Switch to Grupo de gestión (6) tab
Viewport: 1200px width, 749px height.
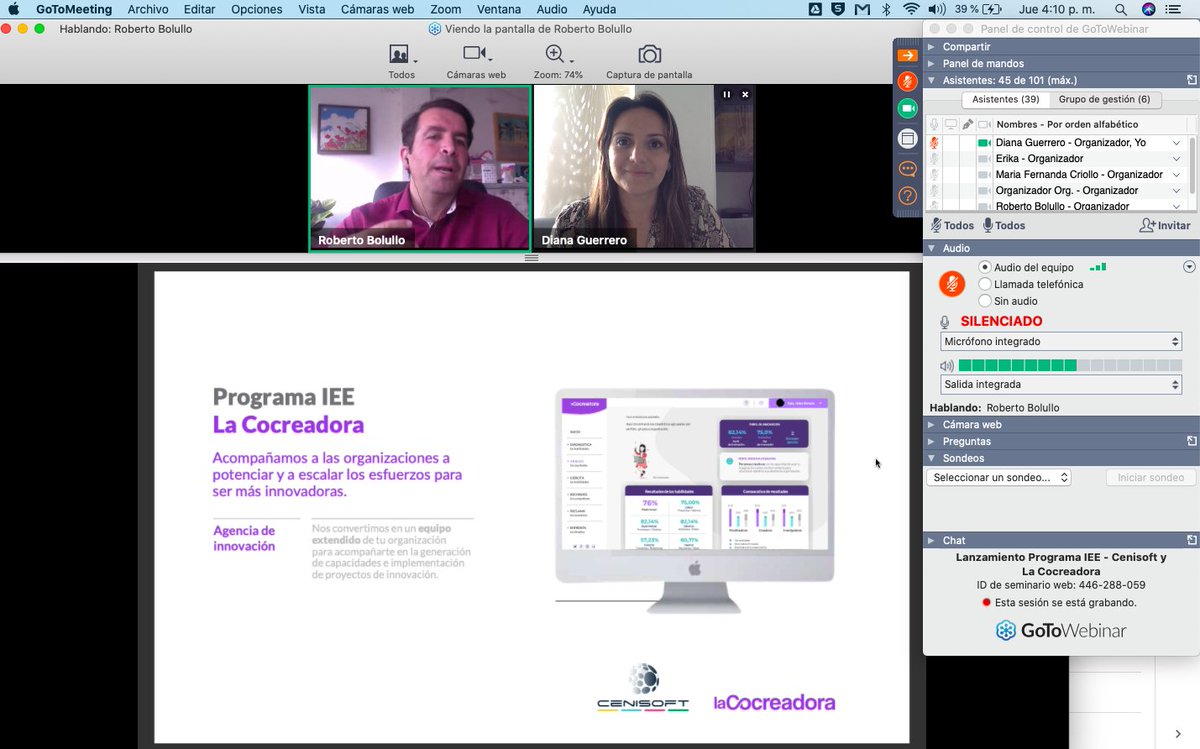[1104, 99]
